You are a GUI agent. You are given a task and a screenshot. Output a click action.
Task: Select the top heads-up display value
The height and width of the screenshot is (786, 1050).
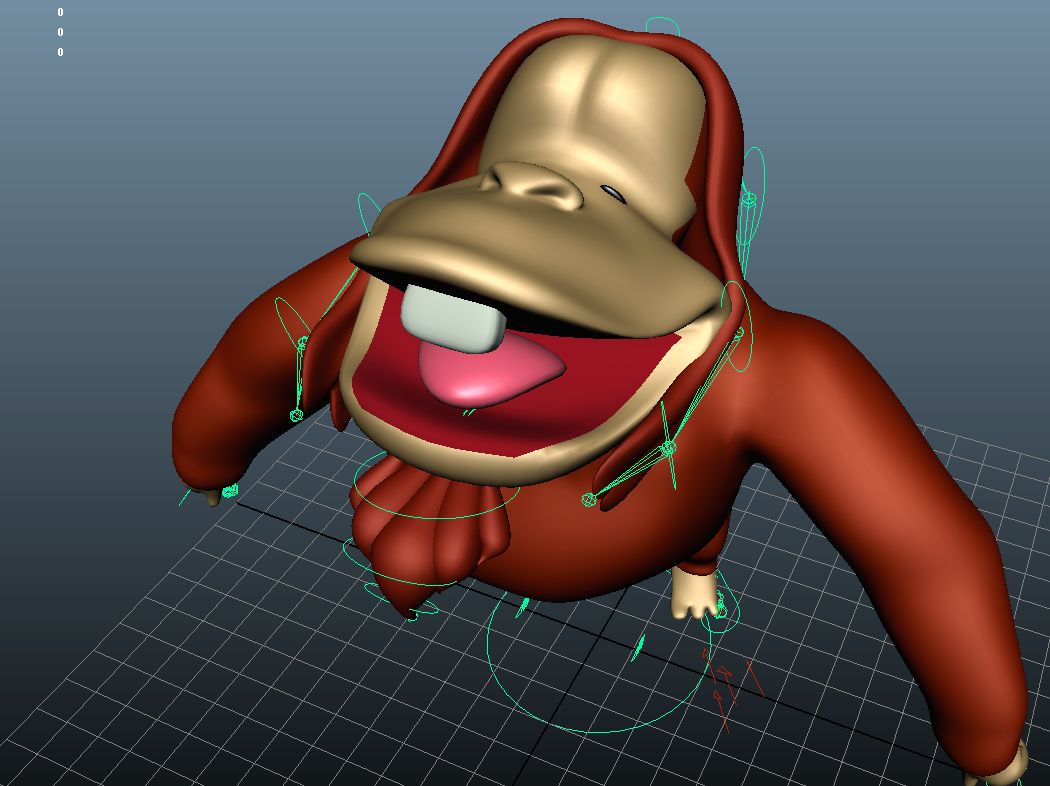[60, 13]
